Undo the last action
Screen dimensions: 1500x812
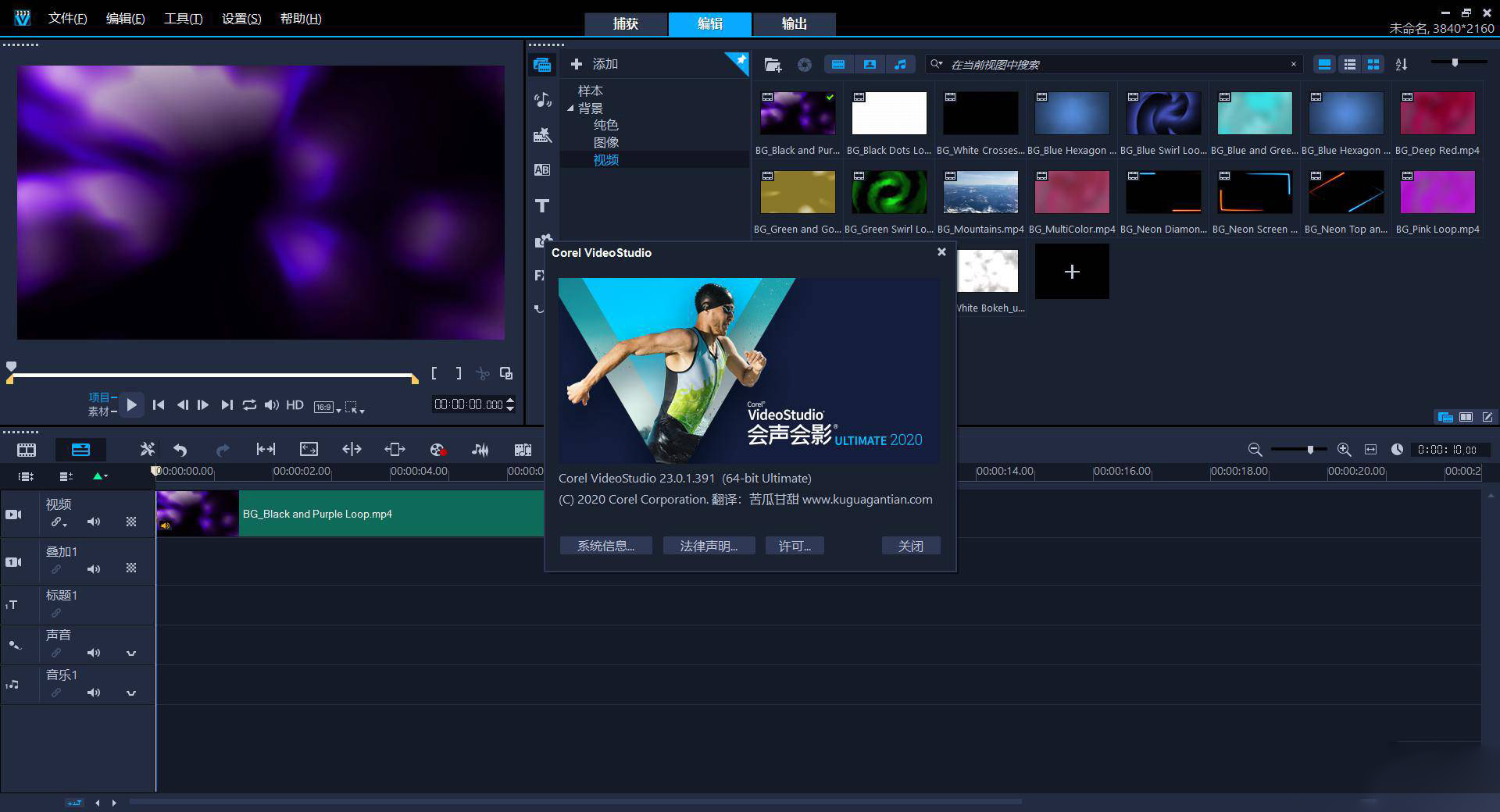pos(180,450)
